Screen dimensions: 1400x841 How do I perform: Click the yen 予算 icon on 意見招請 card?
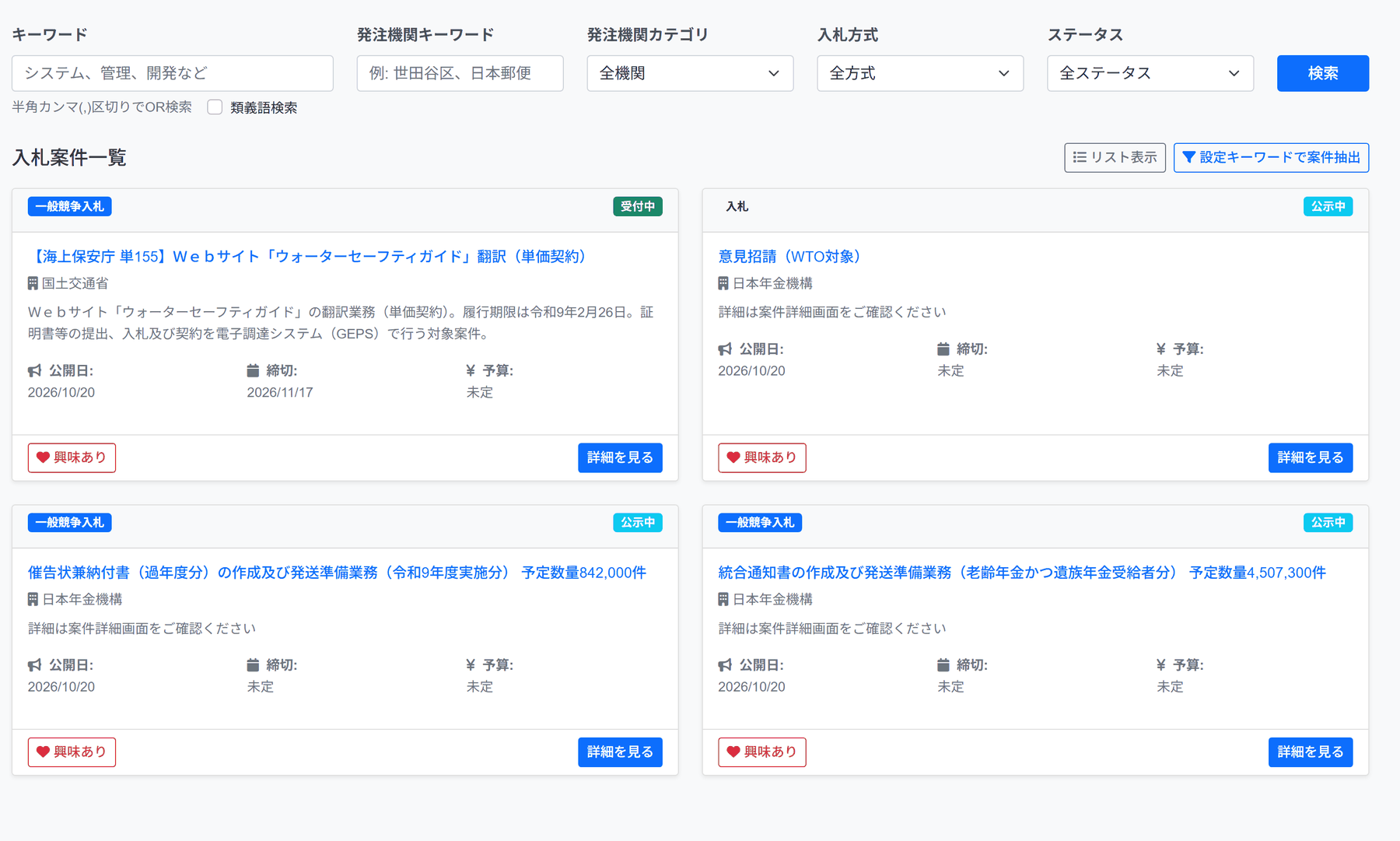(1161, 349)
